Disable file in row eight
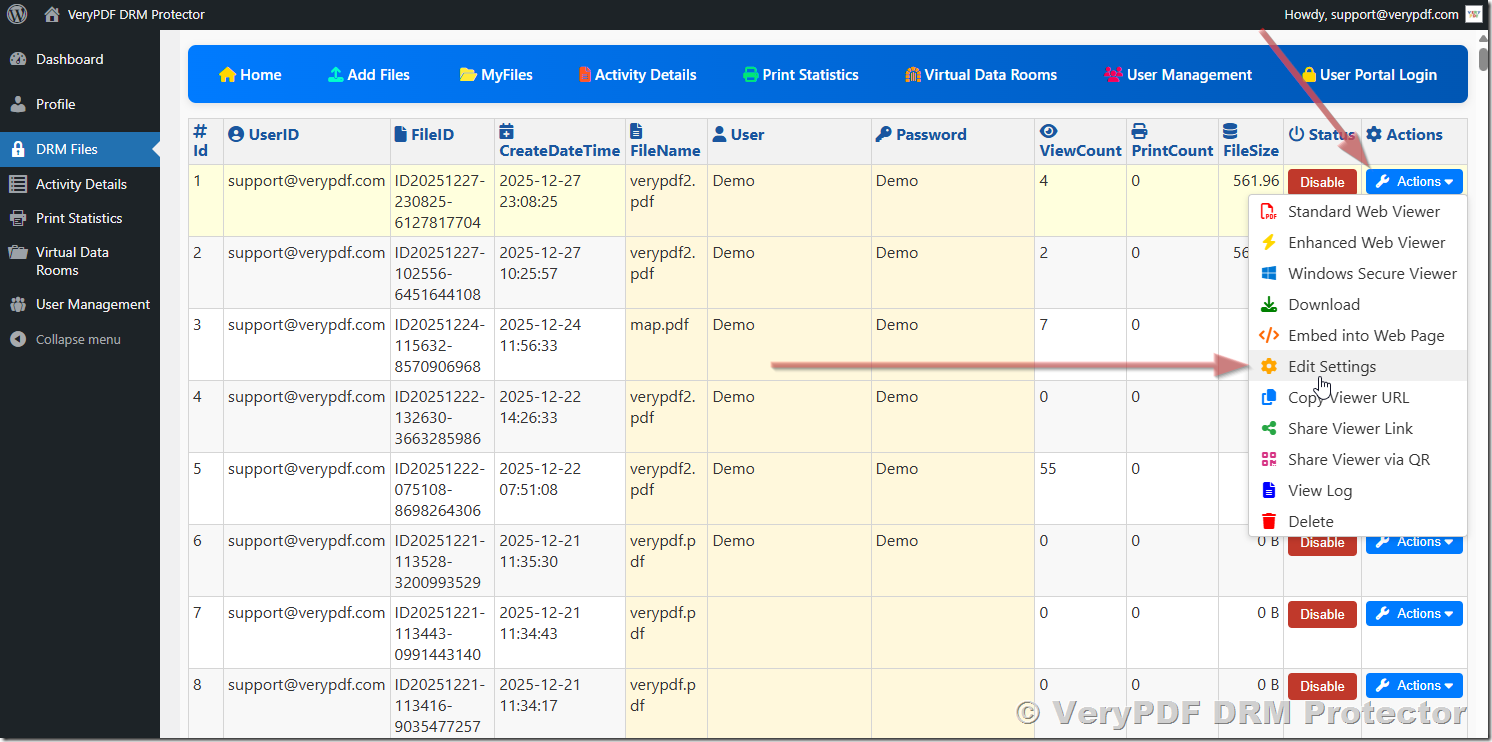The height and width of the screenshot is (742, 1492). click(x=1322, y=685)
